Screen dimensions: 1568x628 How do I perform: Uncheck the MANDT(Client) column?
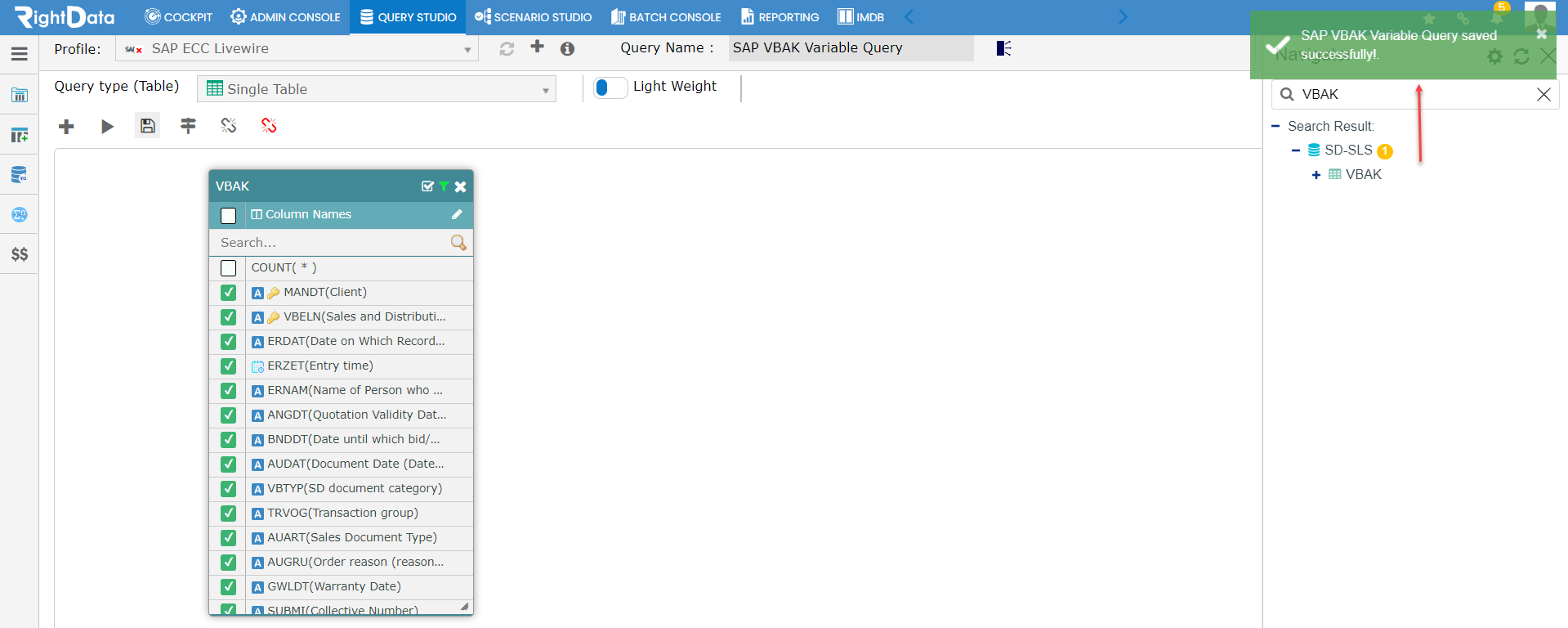229,293
